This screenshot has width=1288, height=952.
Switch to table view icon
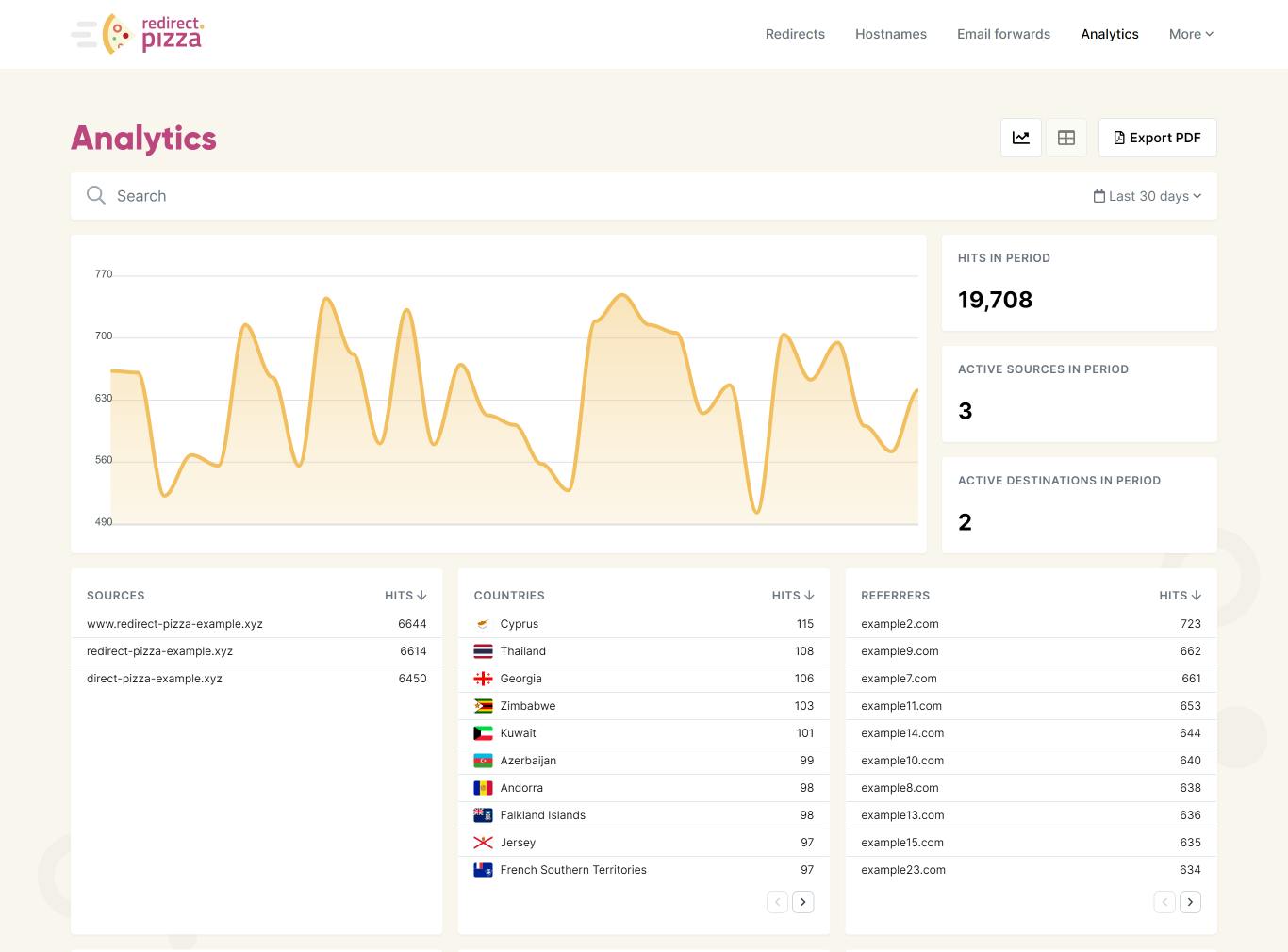coord(1065,138)
